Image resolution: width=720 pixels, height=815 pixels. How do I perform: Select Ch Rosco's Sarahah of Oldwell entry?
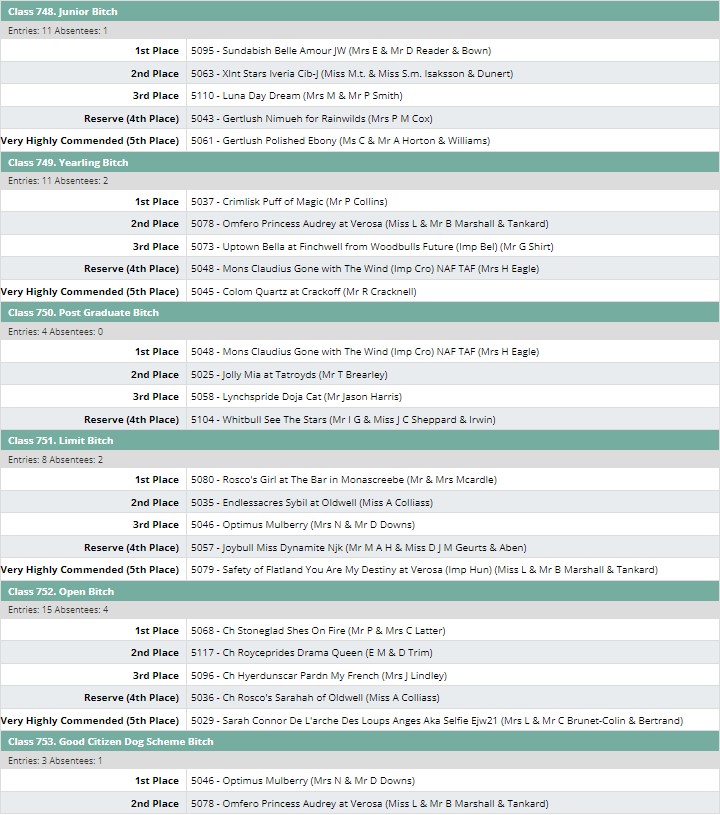pos(315,698)
